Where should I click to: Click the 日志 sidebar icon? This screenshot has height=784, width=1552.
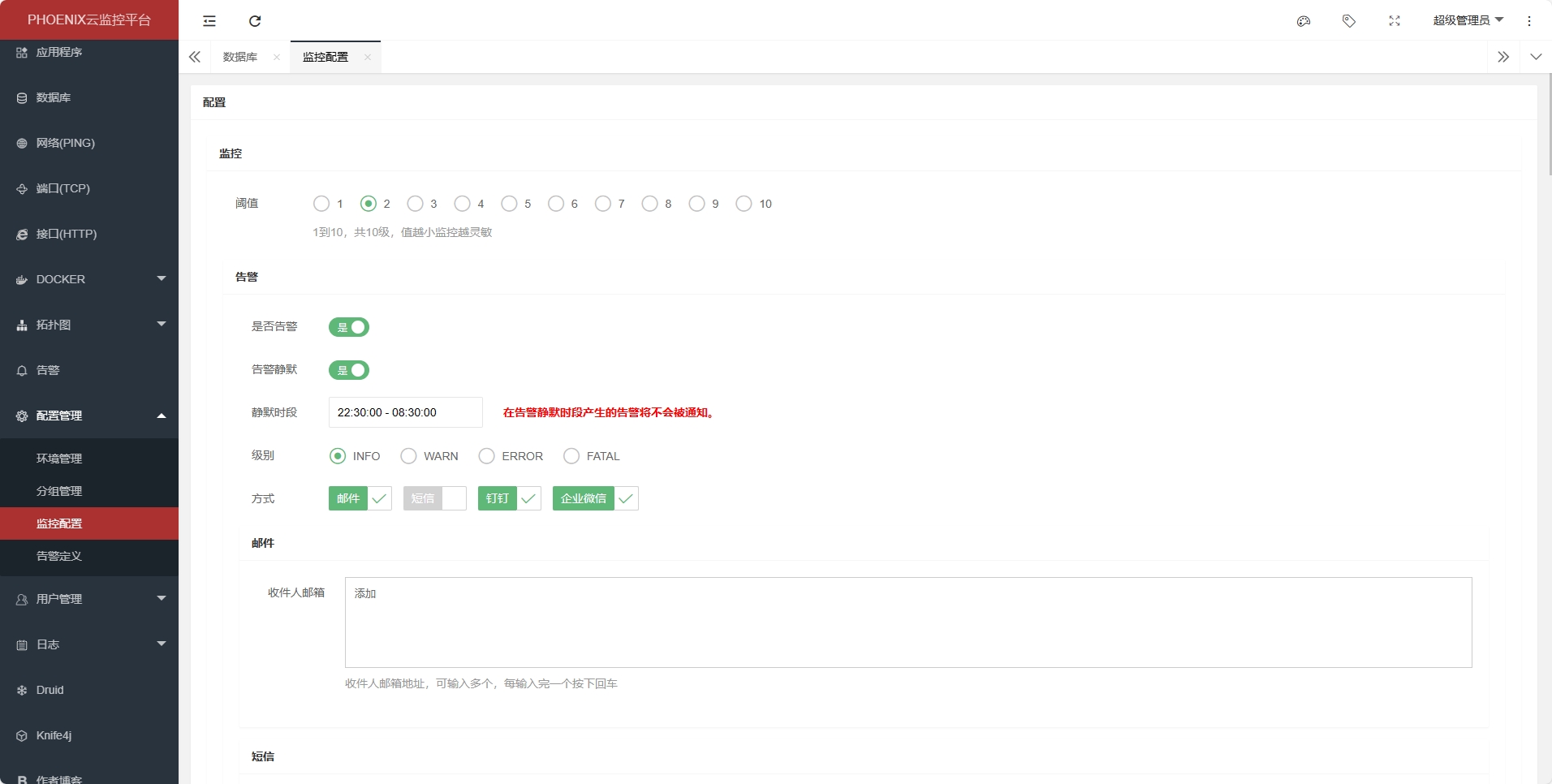[22, 644]
